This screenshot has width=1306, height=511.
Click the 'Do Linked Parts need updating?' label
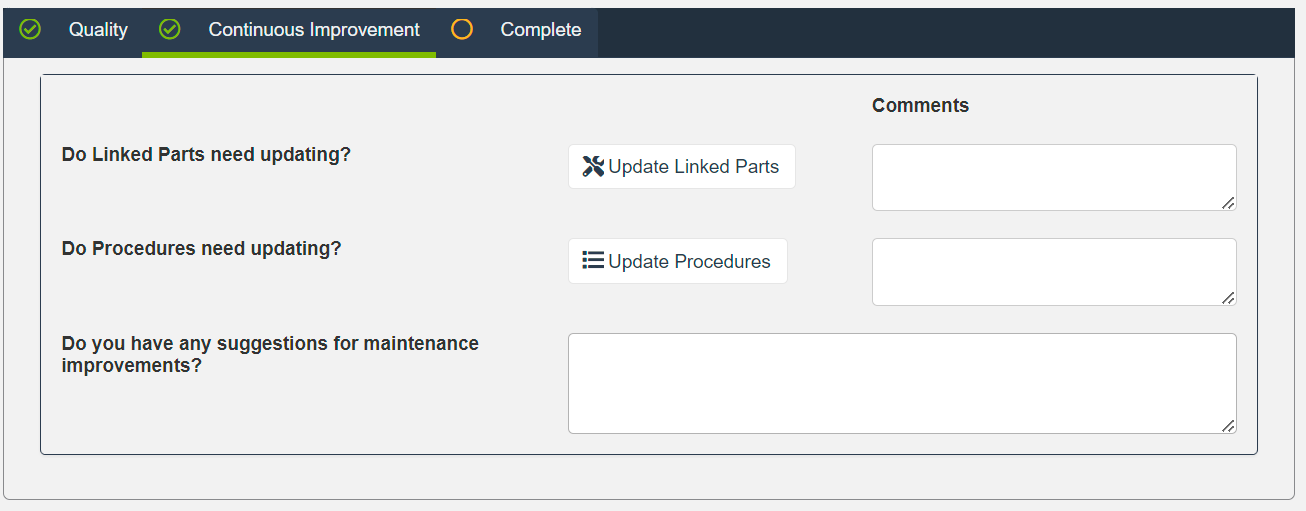tap(206, 155)
